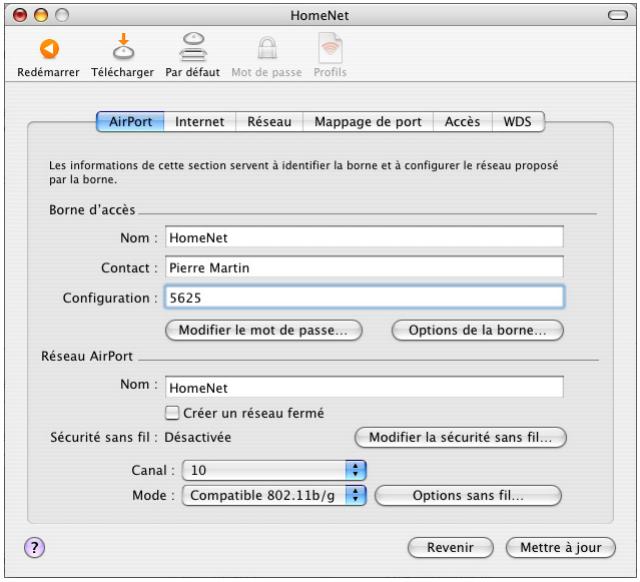Click the Borne d'accès Nom field

(x=364, y=237)
